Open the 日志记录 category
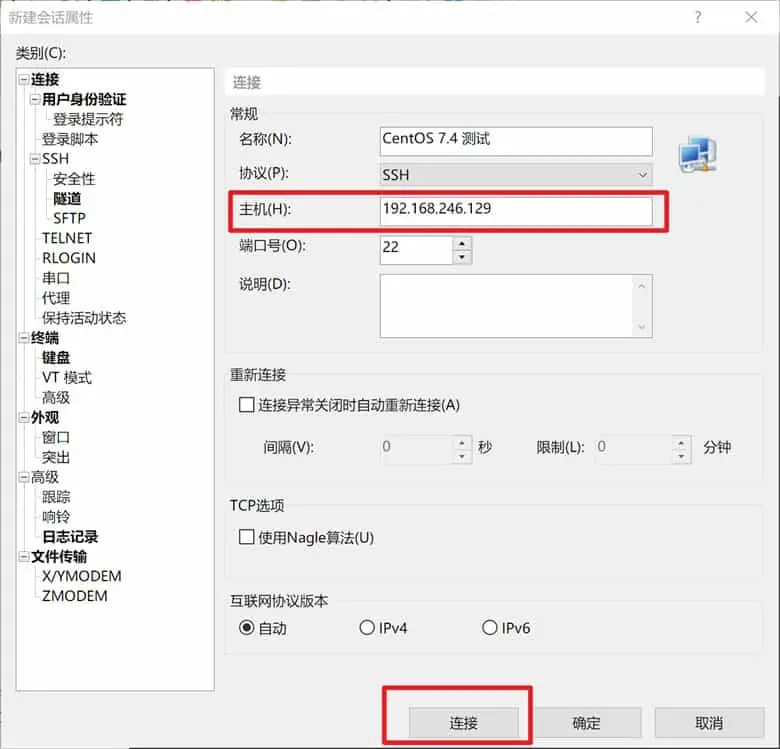This screenshot has height=749, width=780. coord(70,536)
